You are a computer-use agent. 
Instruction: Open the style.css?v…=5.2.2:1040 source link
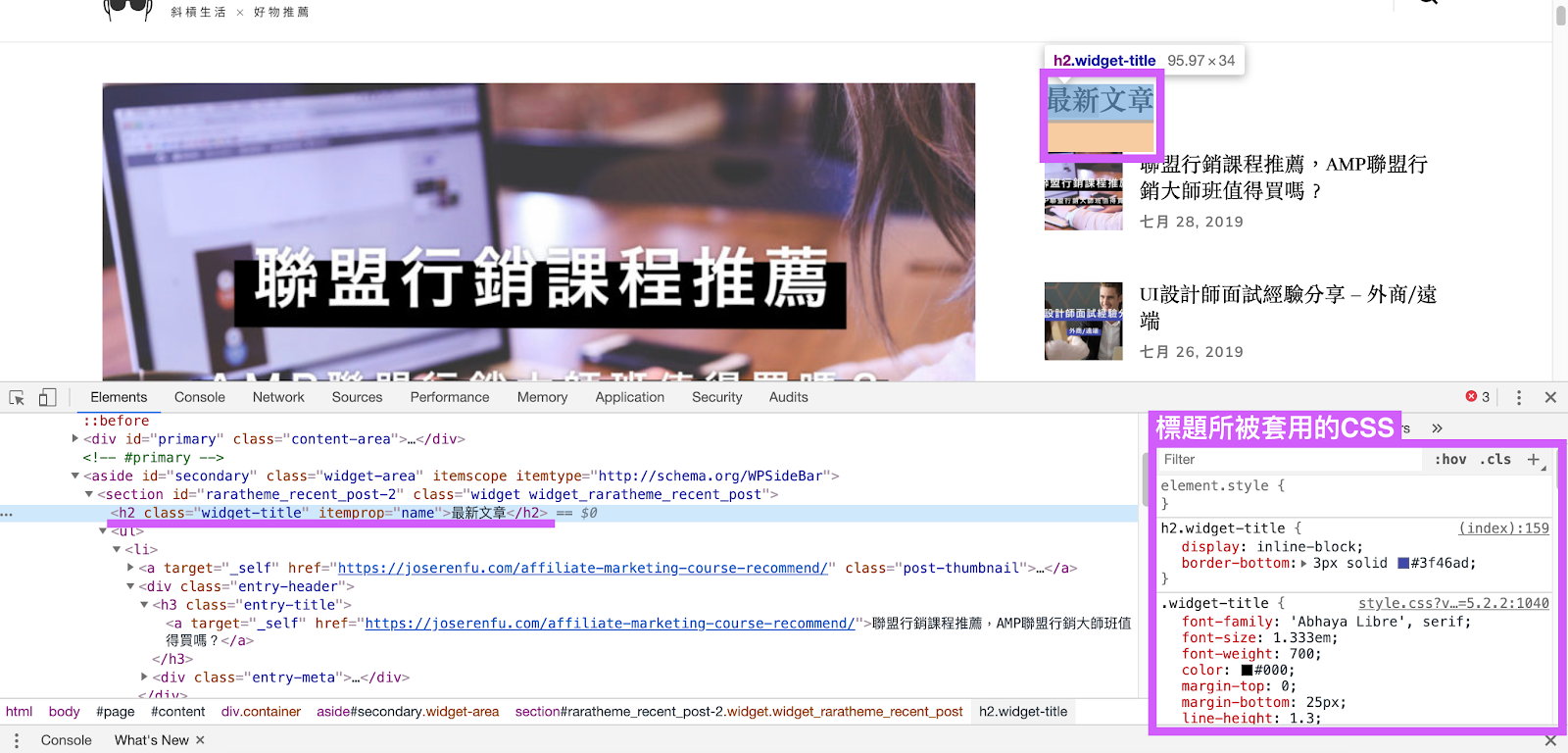(x=1453, y=604)
